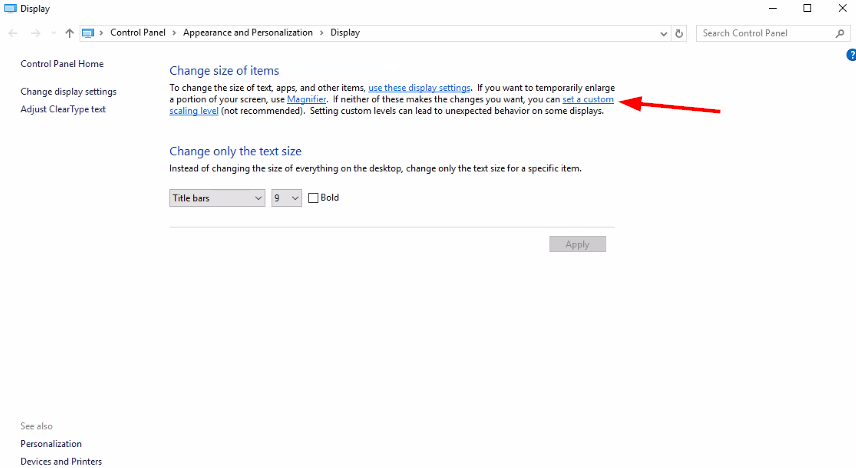The height and width of the screenshot is (468, 856).
Task: Open Help with the blue question mark icon
Action: pyautogui.click(x=851, y=55)
